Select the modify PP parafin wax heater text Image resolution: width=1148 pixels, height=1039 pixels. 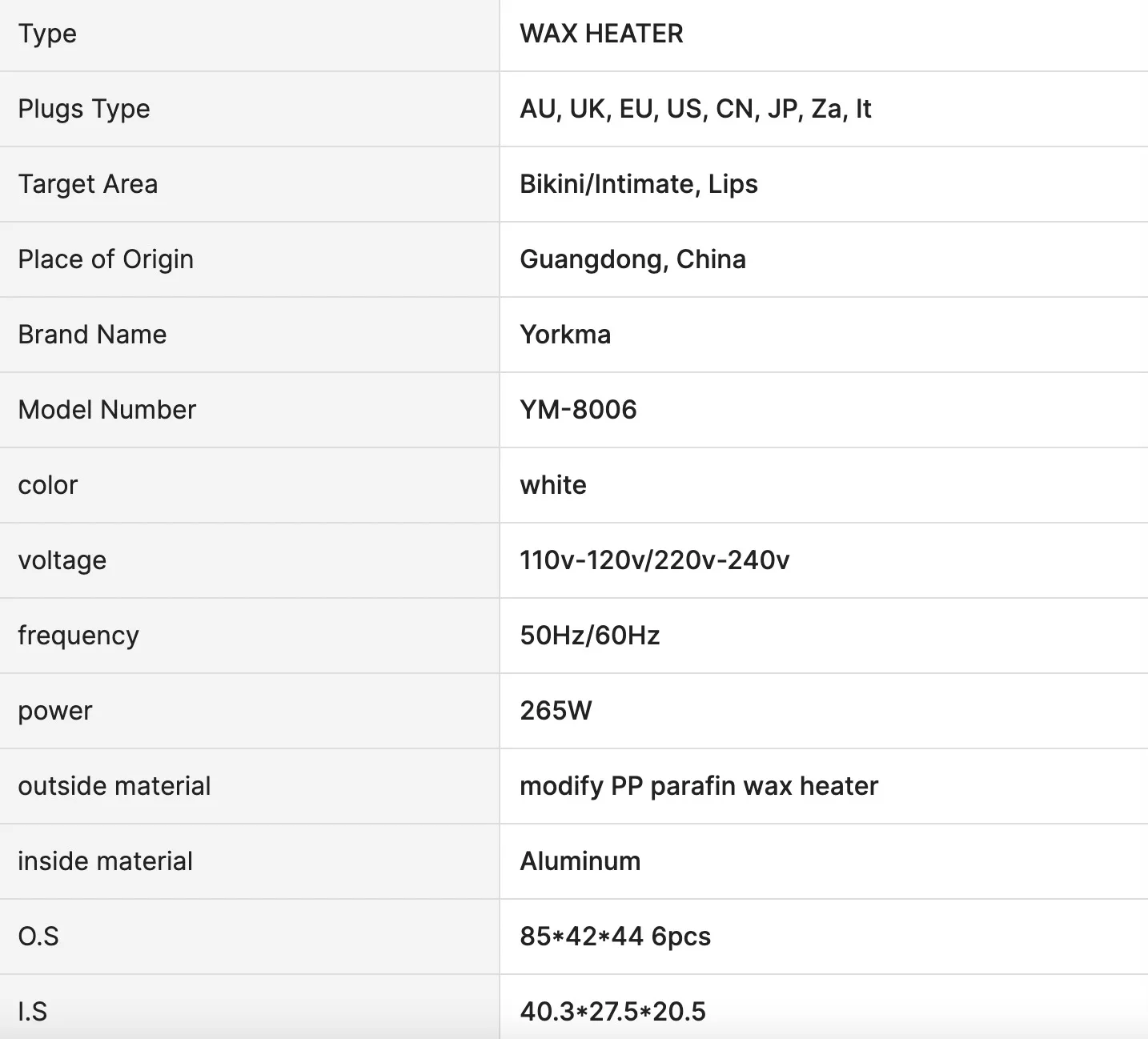click(699, 786)
